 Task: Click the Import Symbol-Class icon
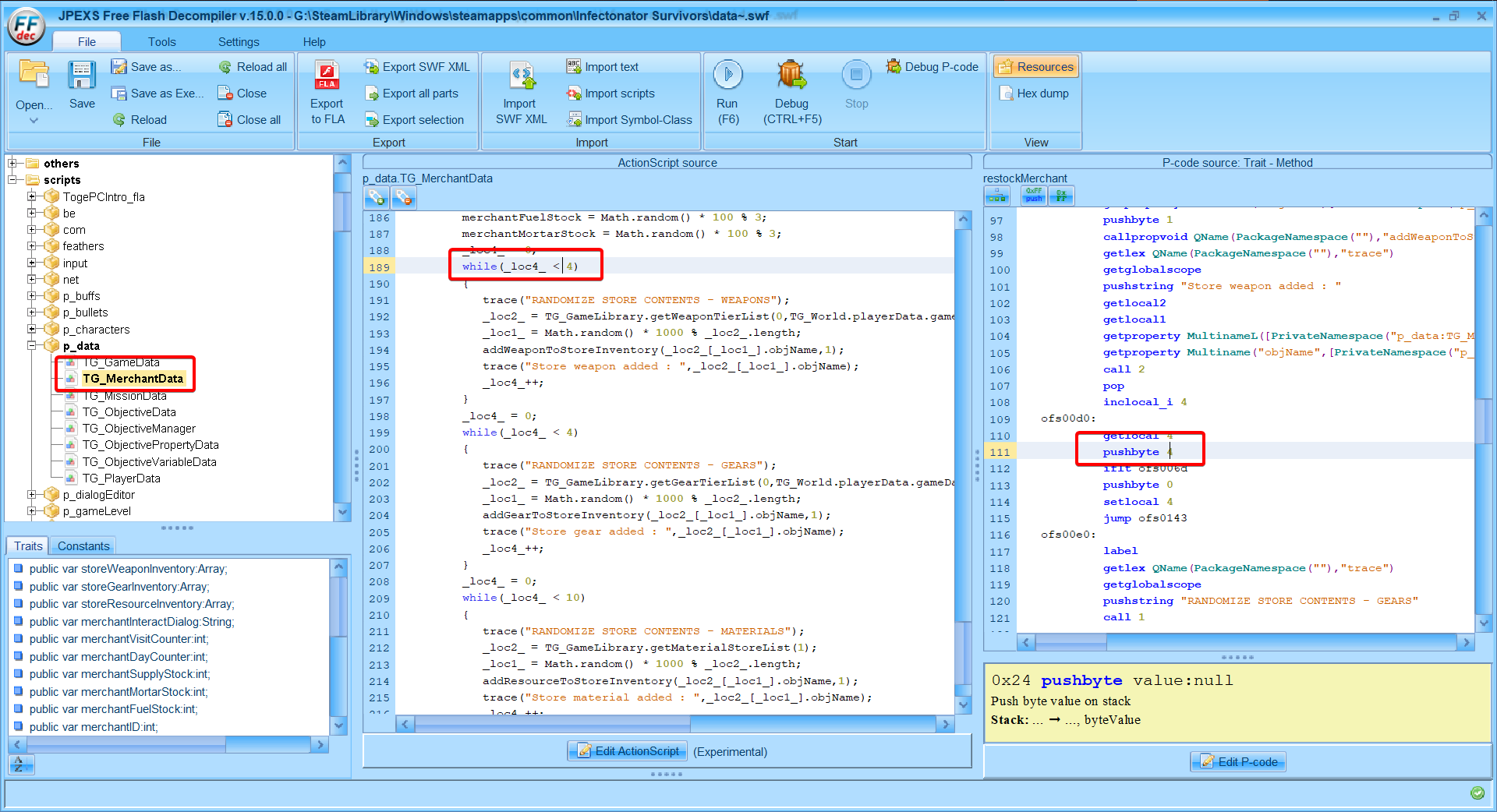(574, 120)
